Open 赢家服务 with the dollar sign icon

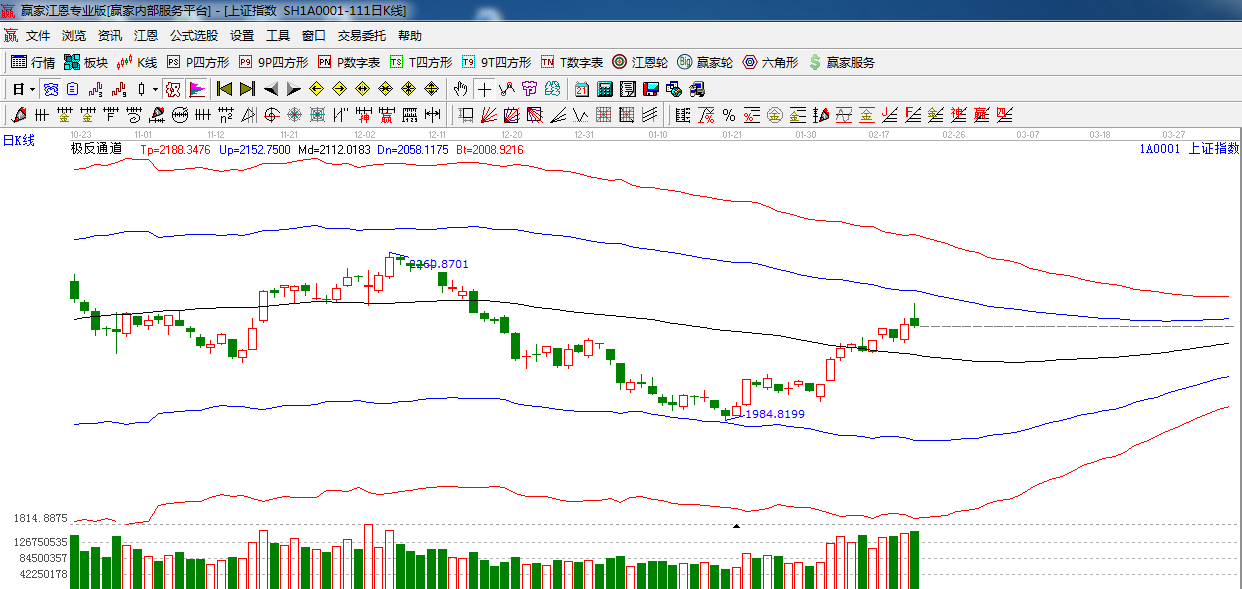point(841,62)
